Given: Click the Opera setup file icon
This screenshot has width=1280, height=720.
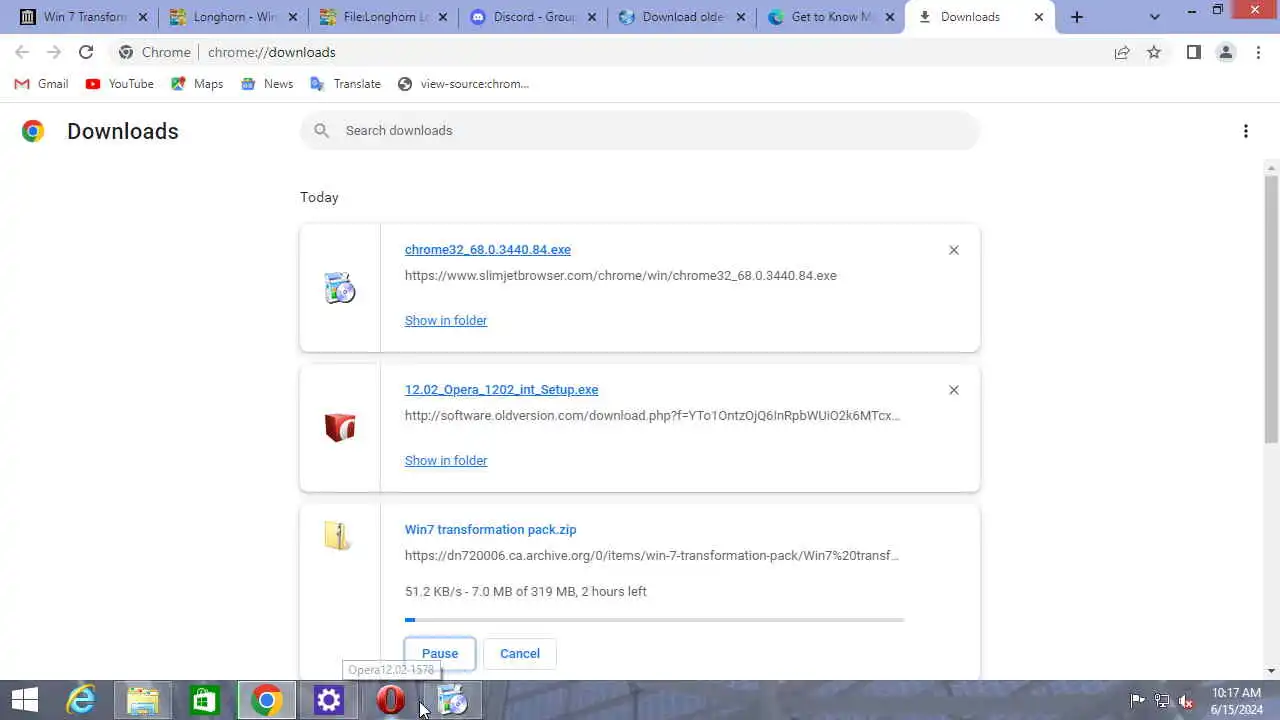Looking at the screenshot, I should pos(340,428).
